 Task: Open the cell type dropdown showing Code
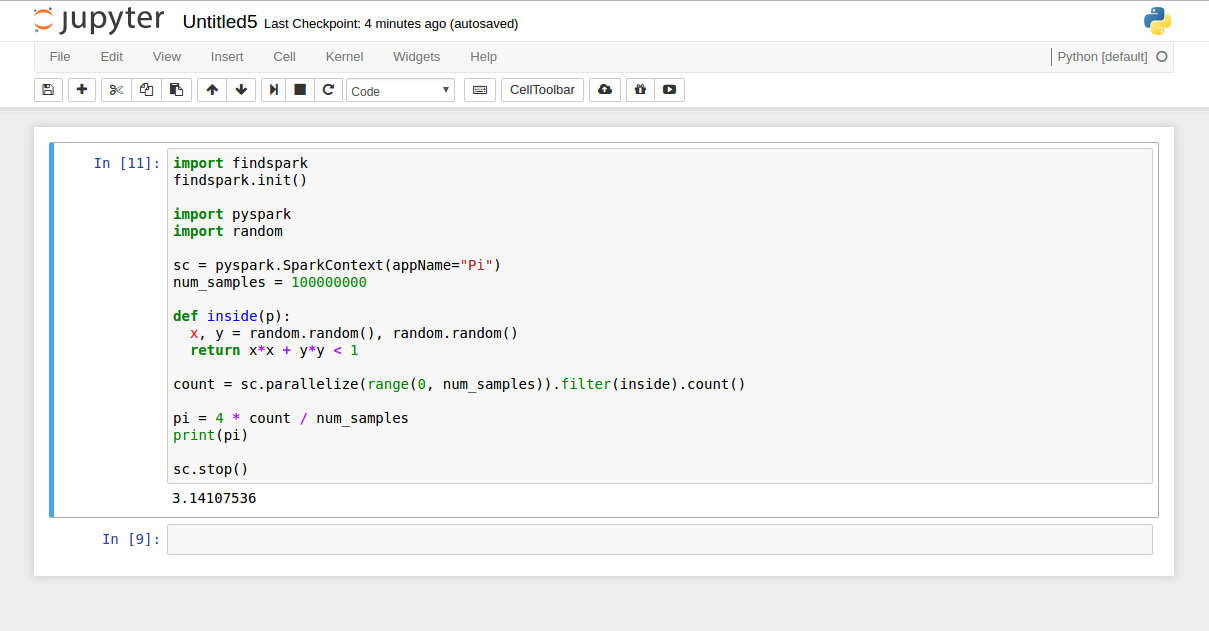pos(400,89)
